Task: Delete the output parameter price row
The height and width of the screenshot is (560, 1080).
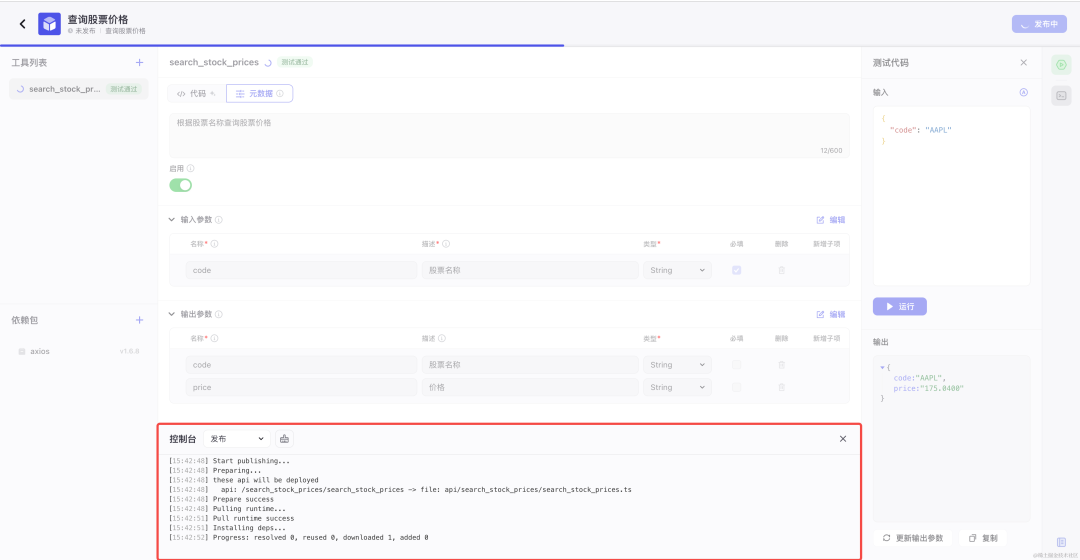Action: 781,387
